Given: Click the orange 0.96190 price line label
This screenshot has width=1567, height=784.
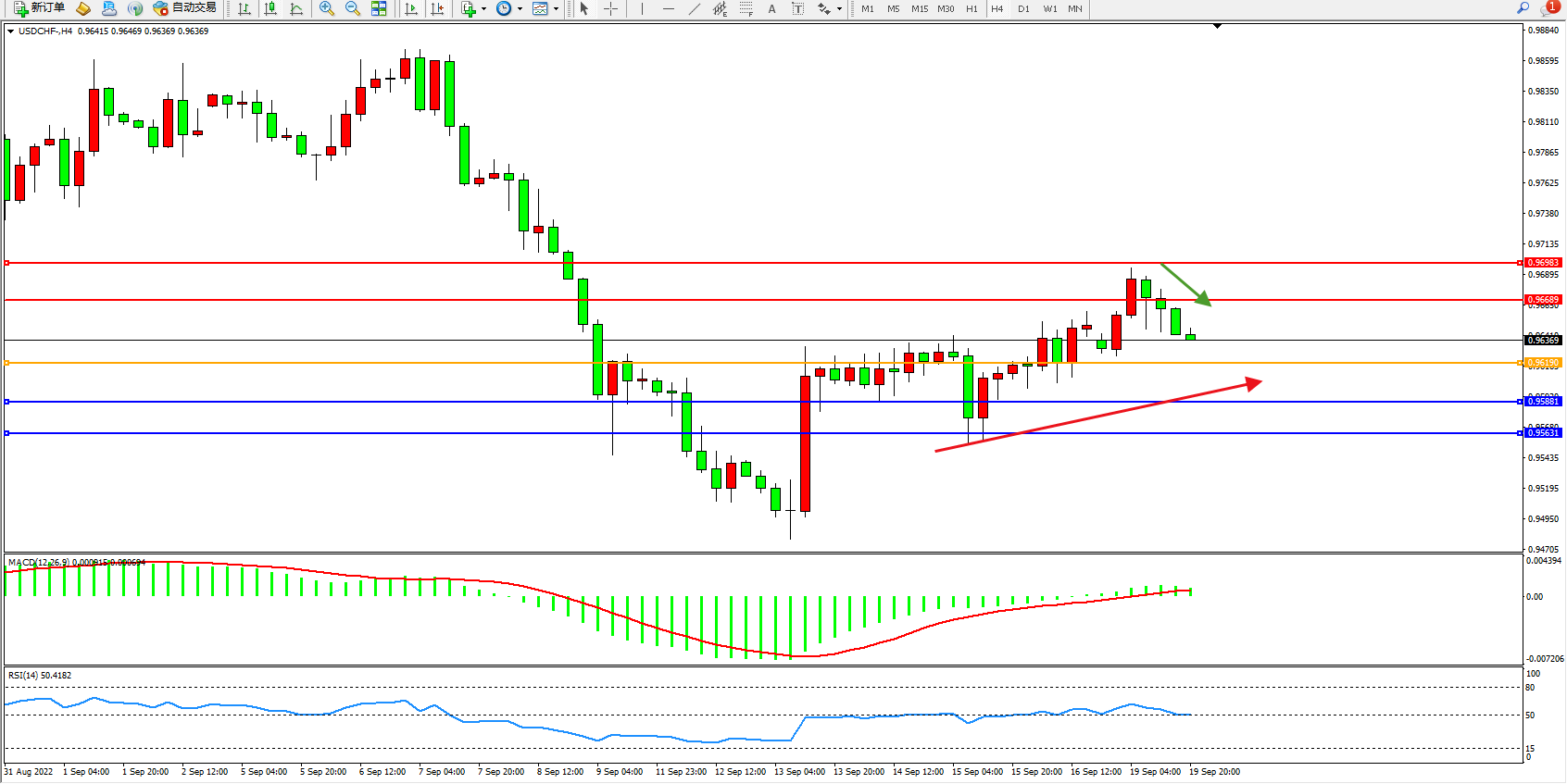Looking at the screenshot, I should [x=1543, y=363].
